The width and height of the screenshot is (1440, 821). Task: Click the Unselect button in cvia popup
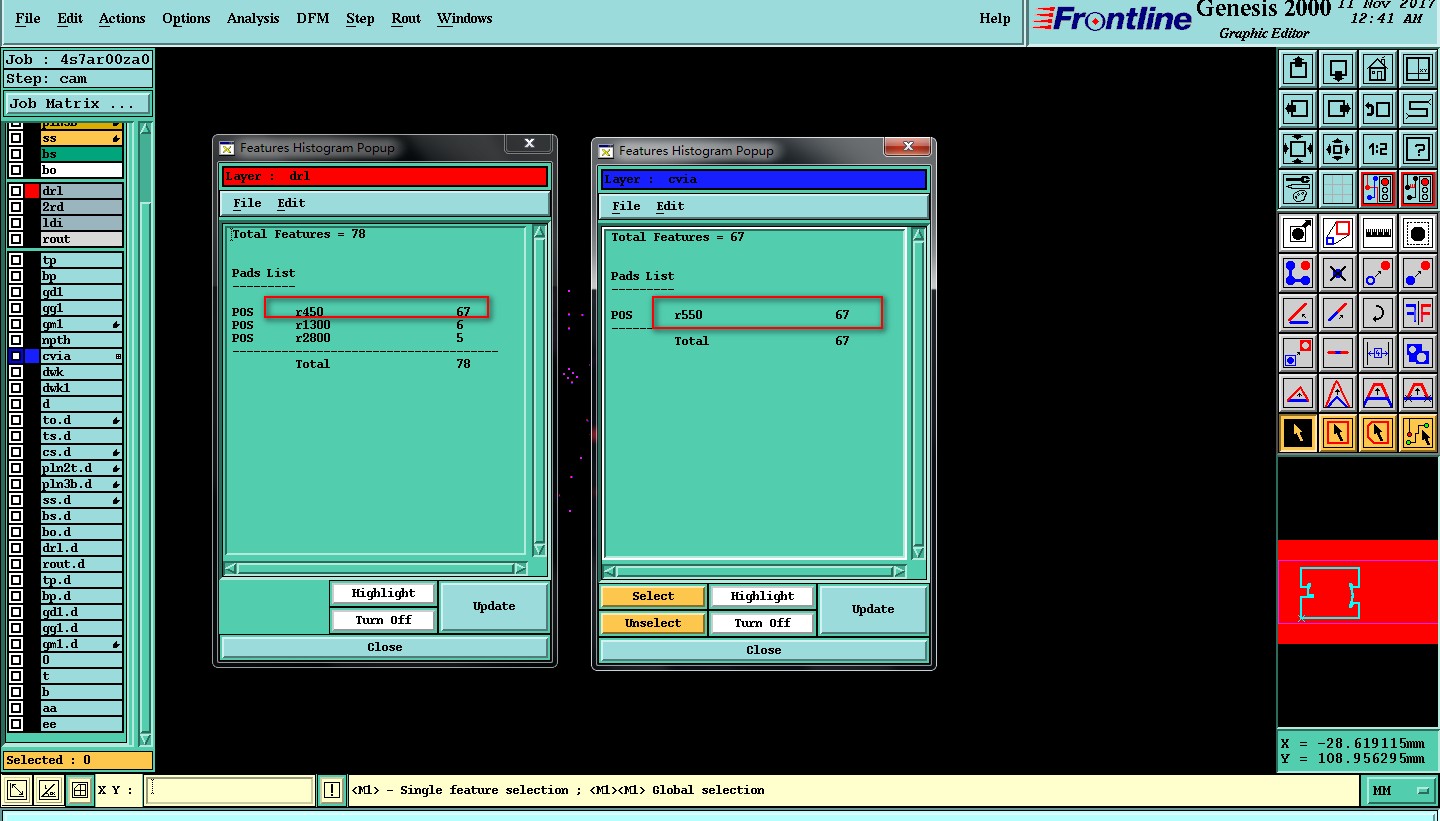(x=653, y=623)
